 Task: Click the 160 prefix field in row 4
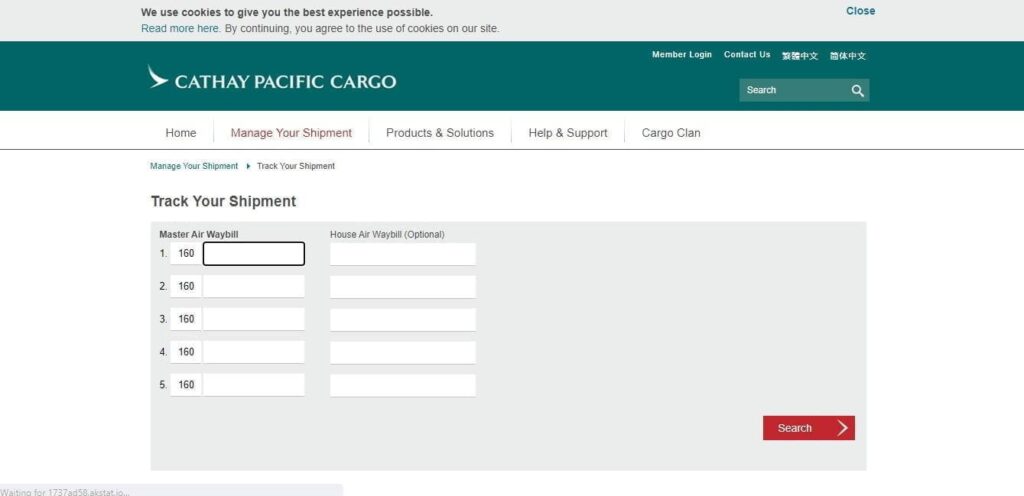point(186,352)
